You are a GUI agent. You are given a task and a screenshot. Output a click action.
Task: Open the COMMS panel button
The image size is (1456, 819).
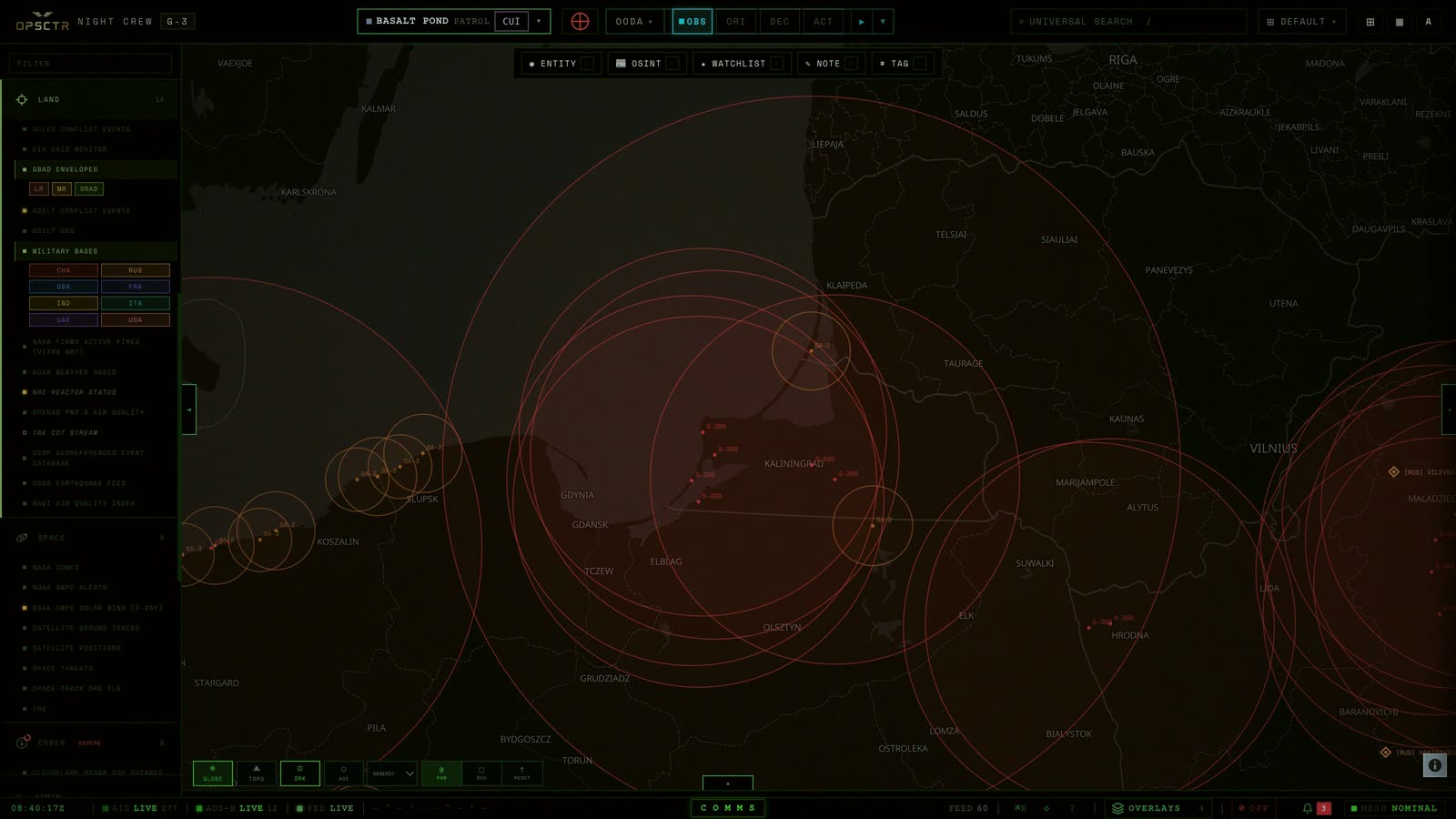pyautogui.click(x=728, y=808)
